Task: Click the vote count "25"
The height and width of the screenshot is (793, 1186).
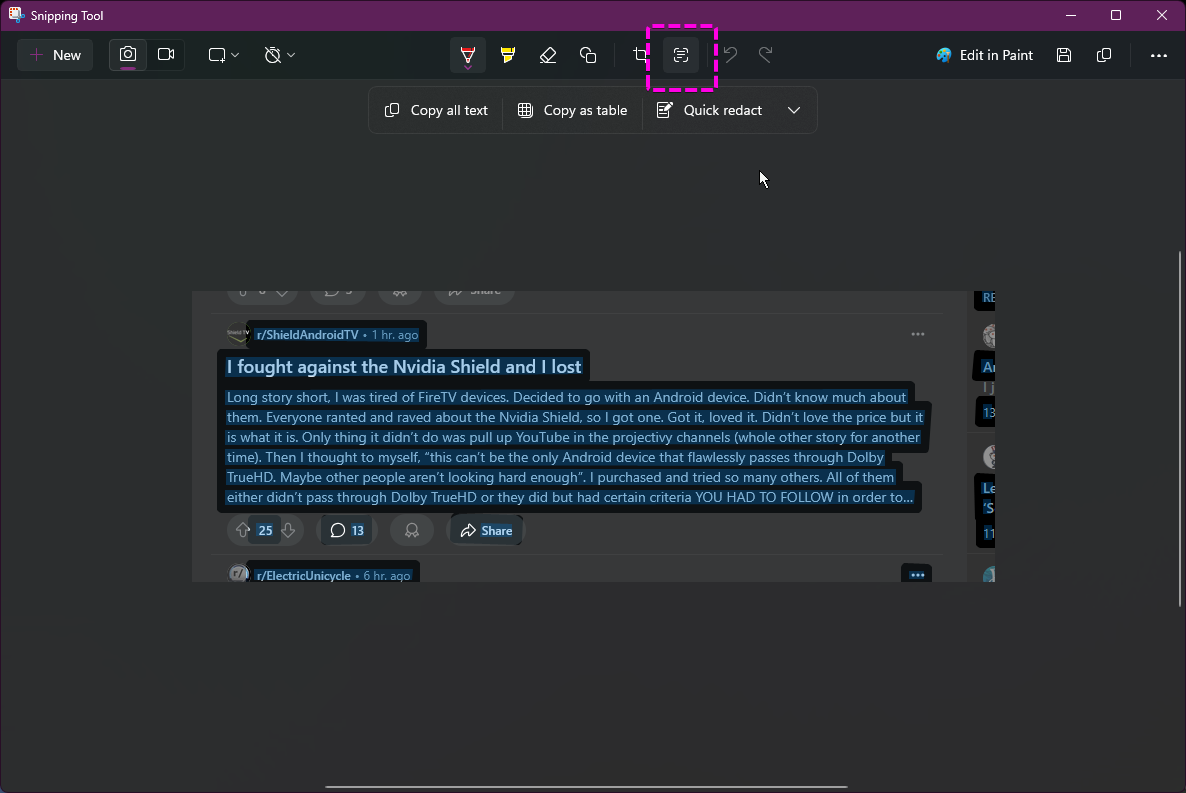Action: [x=265, y=530]
